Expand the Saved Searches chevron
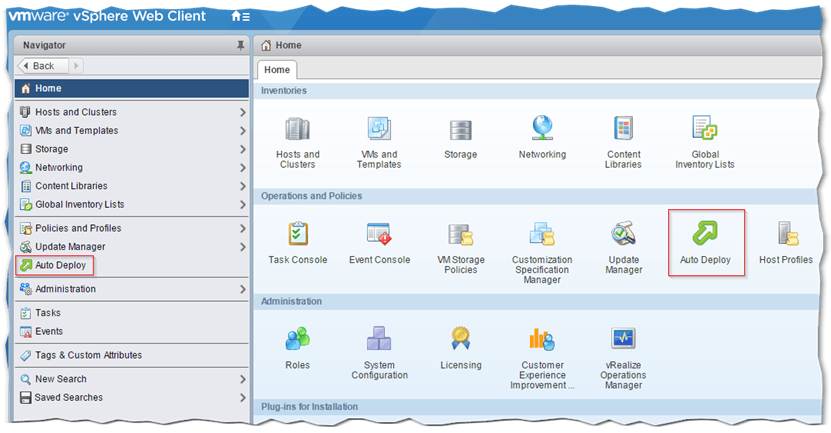The height and width of the screenshot is (433, 831). tap(242, 397)
